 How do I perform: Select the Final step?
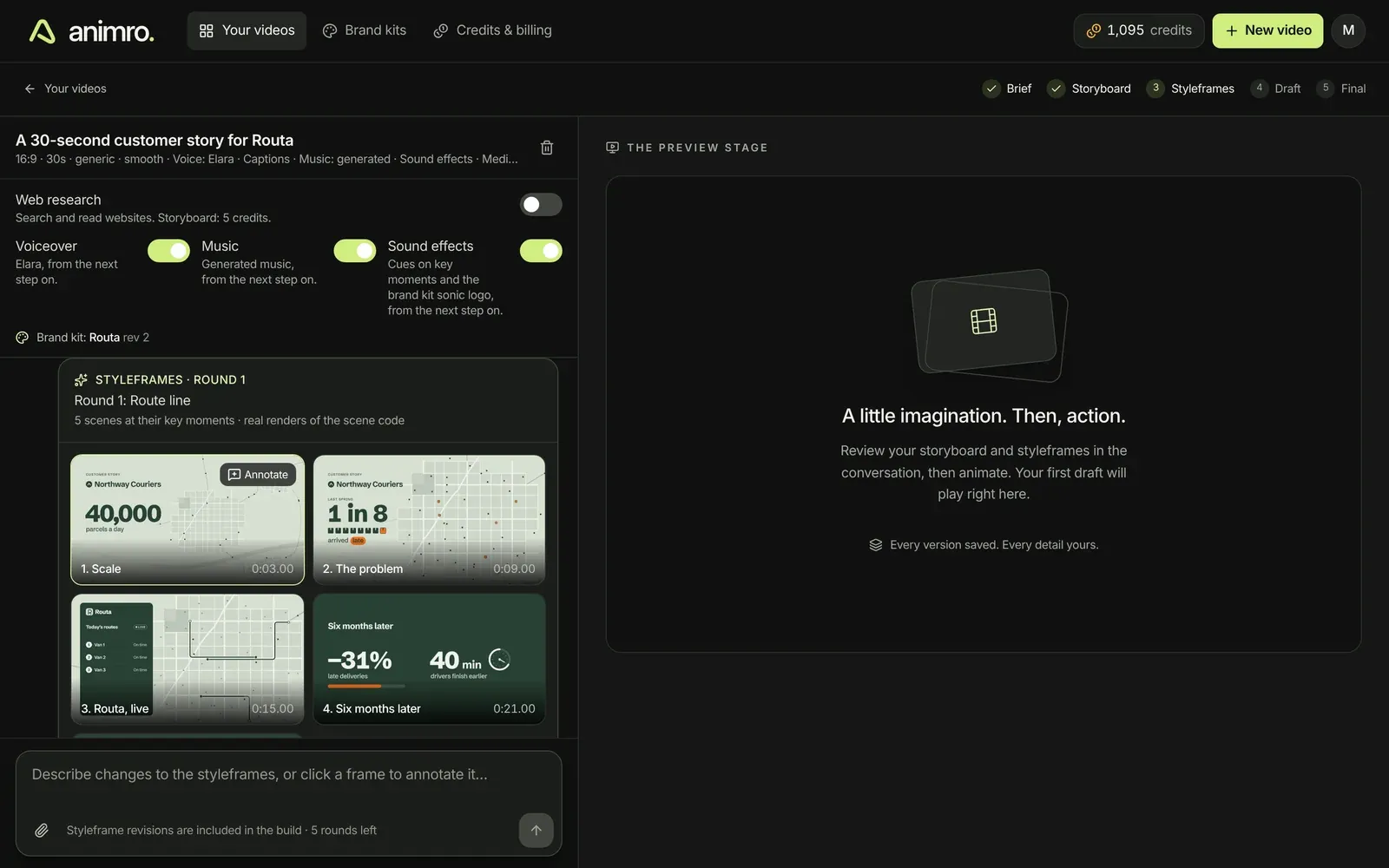click(1341, 89)
